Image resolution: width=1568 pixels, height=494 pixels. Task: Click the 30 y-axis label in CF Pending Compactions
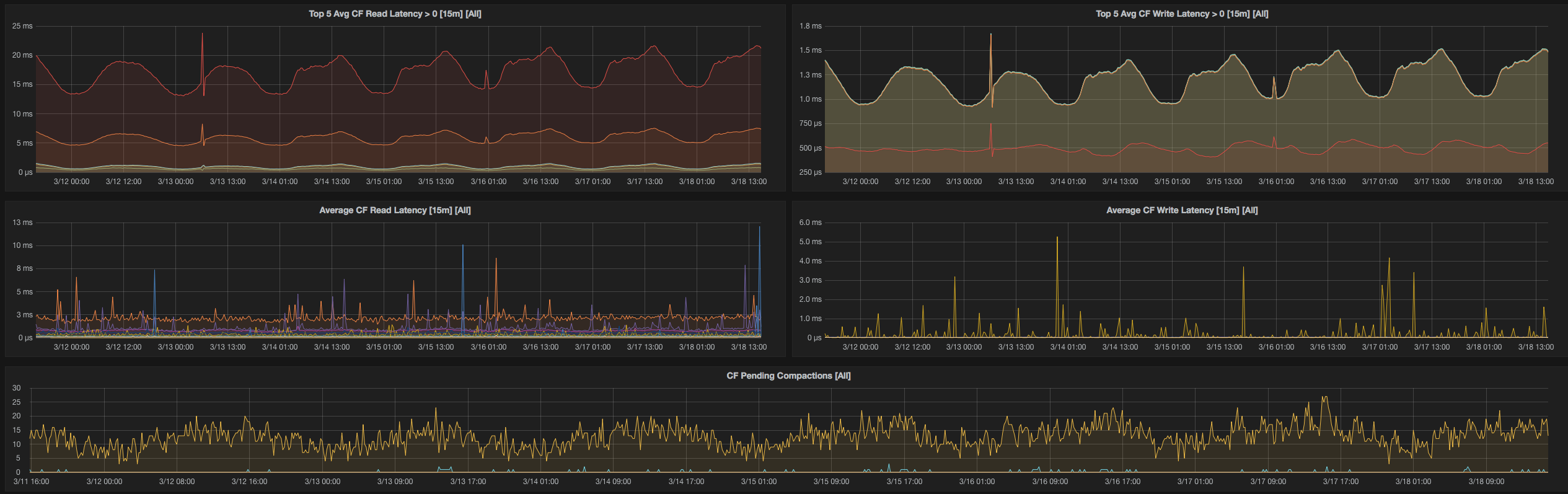(x=17, y=388)
